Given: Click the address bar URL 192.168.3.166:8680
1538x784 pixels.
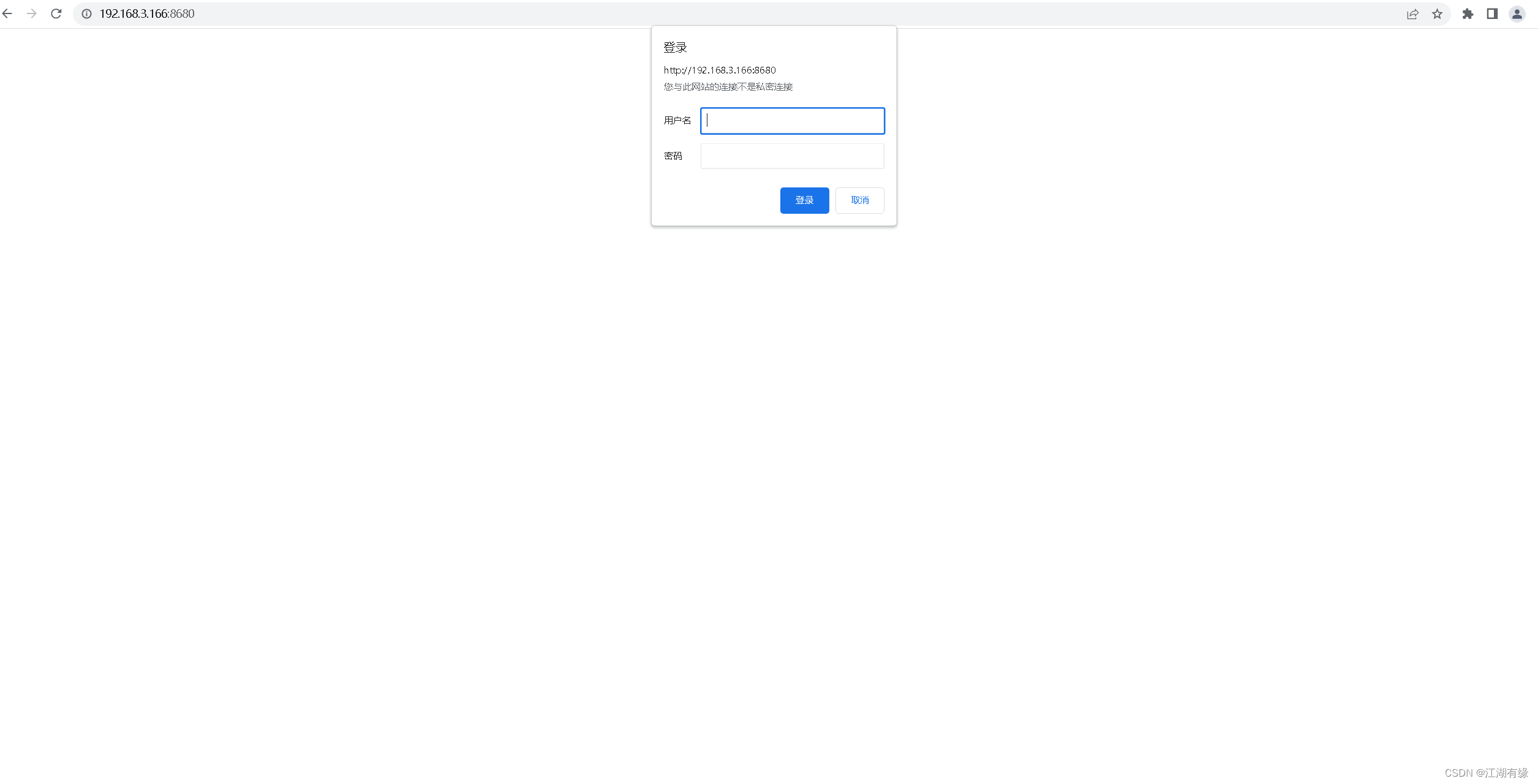Looking at the screenshot, I should point(147,13).
